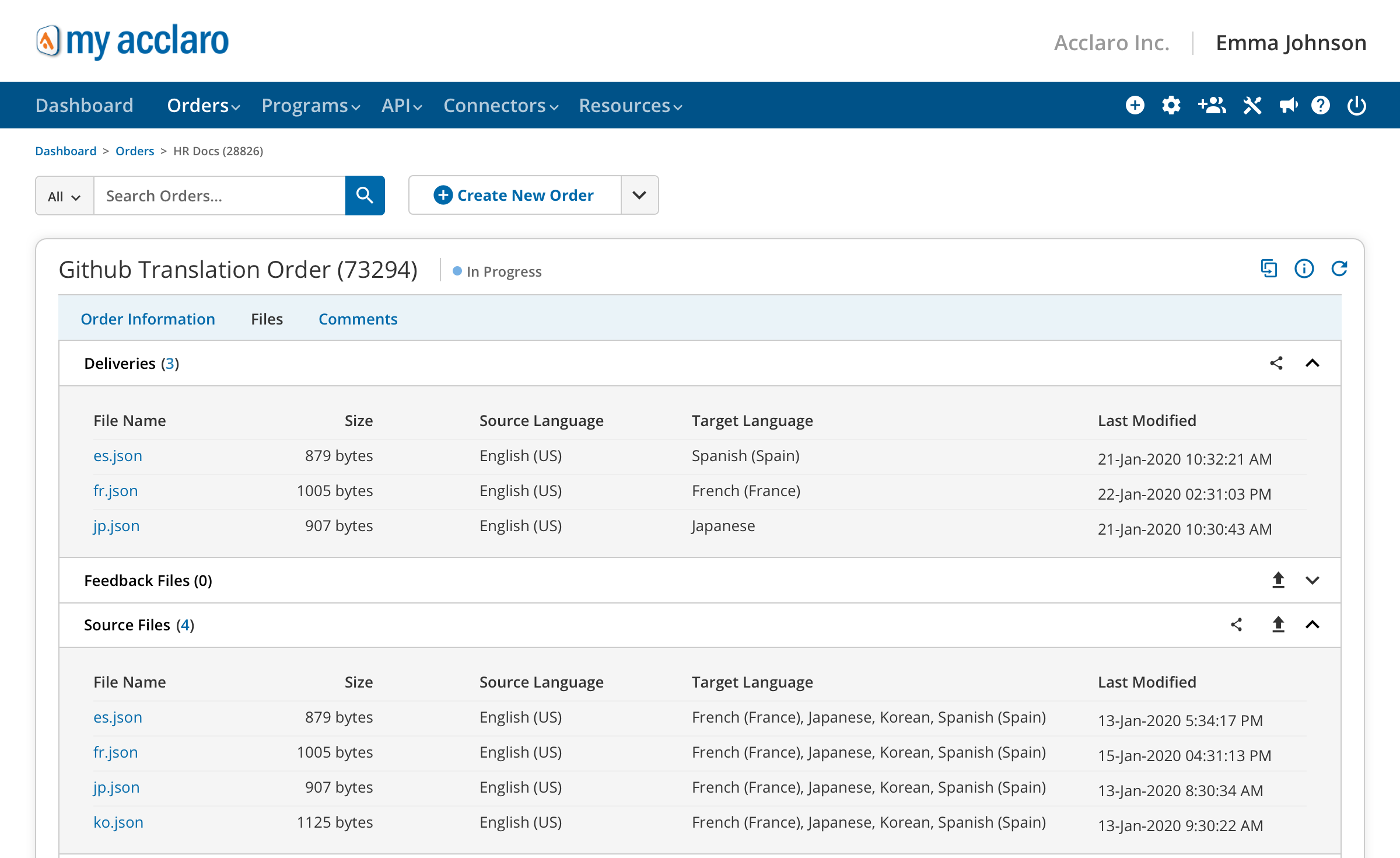The width and height of the screenshot is (1400, 858).
Task: Share the Source Files section
Action: 1236,625
